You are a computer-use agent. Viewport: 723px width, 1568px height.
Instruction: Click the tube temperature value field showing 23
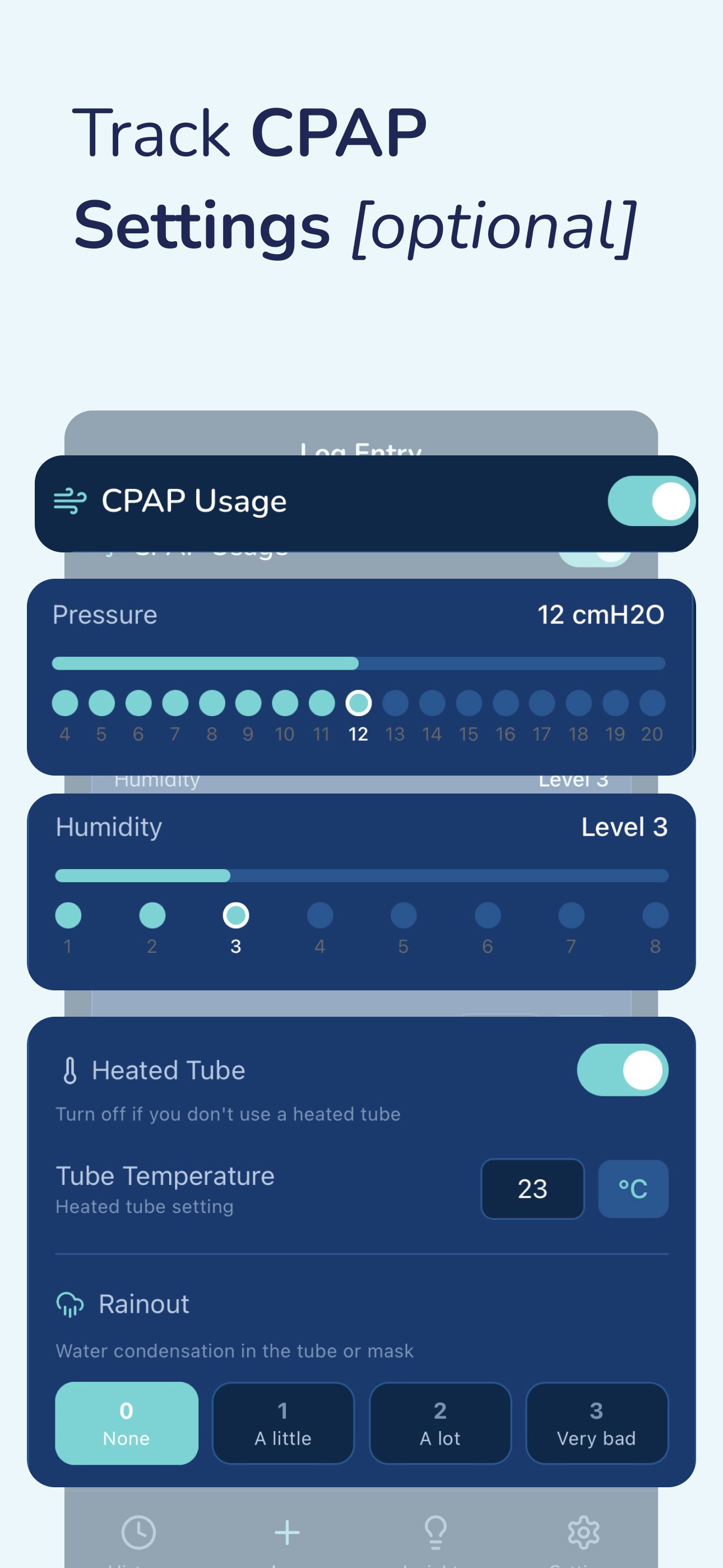[x=532, y=1189]
